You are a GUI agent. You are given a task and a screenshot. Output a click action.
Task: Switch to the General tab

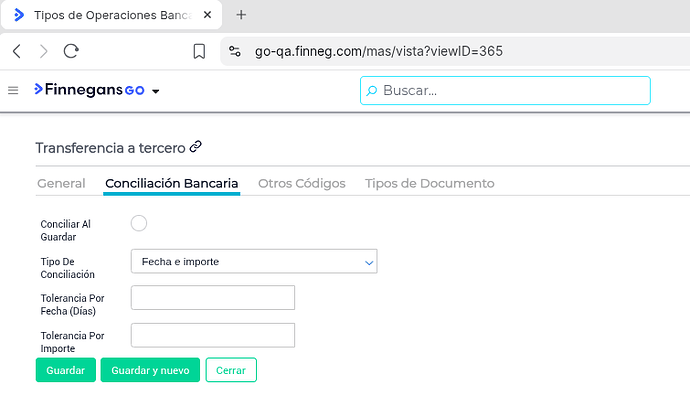[61, 183]
